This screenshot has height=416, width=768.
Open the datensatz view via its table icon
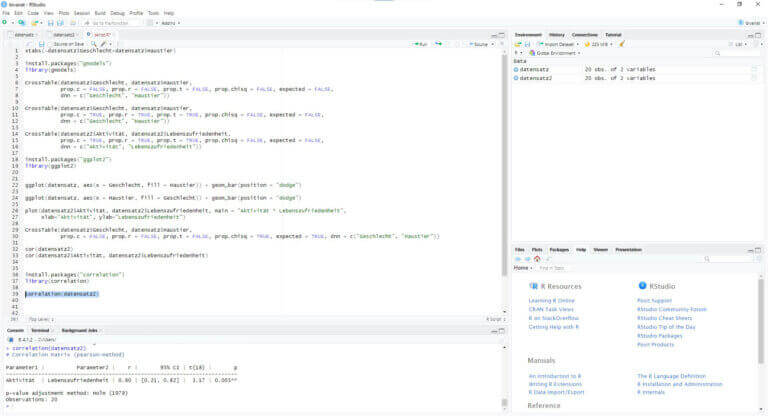(x=754, y=70)
